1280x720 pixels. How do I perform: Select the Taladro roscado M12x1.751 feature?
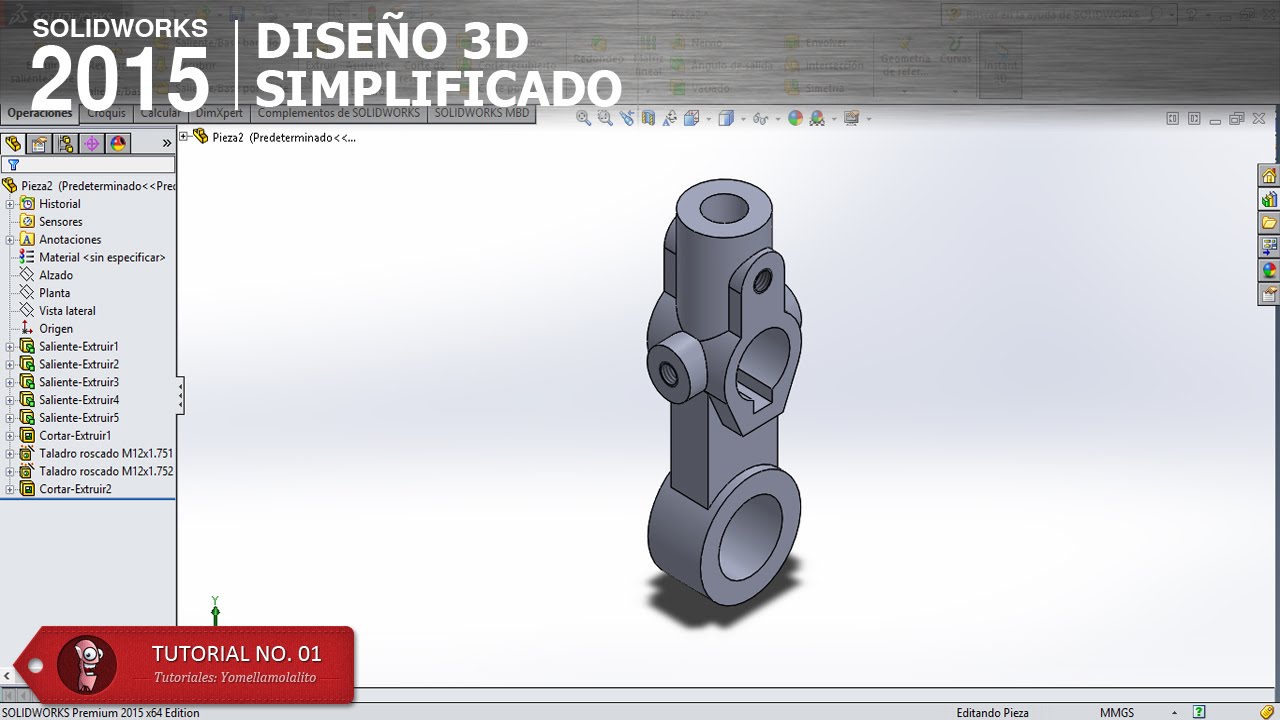click(x=106, y=454)
